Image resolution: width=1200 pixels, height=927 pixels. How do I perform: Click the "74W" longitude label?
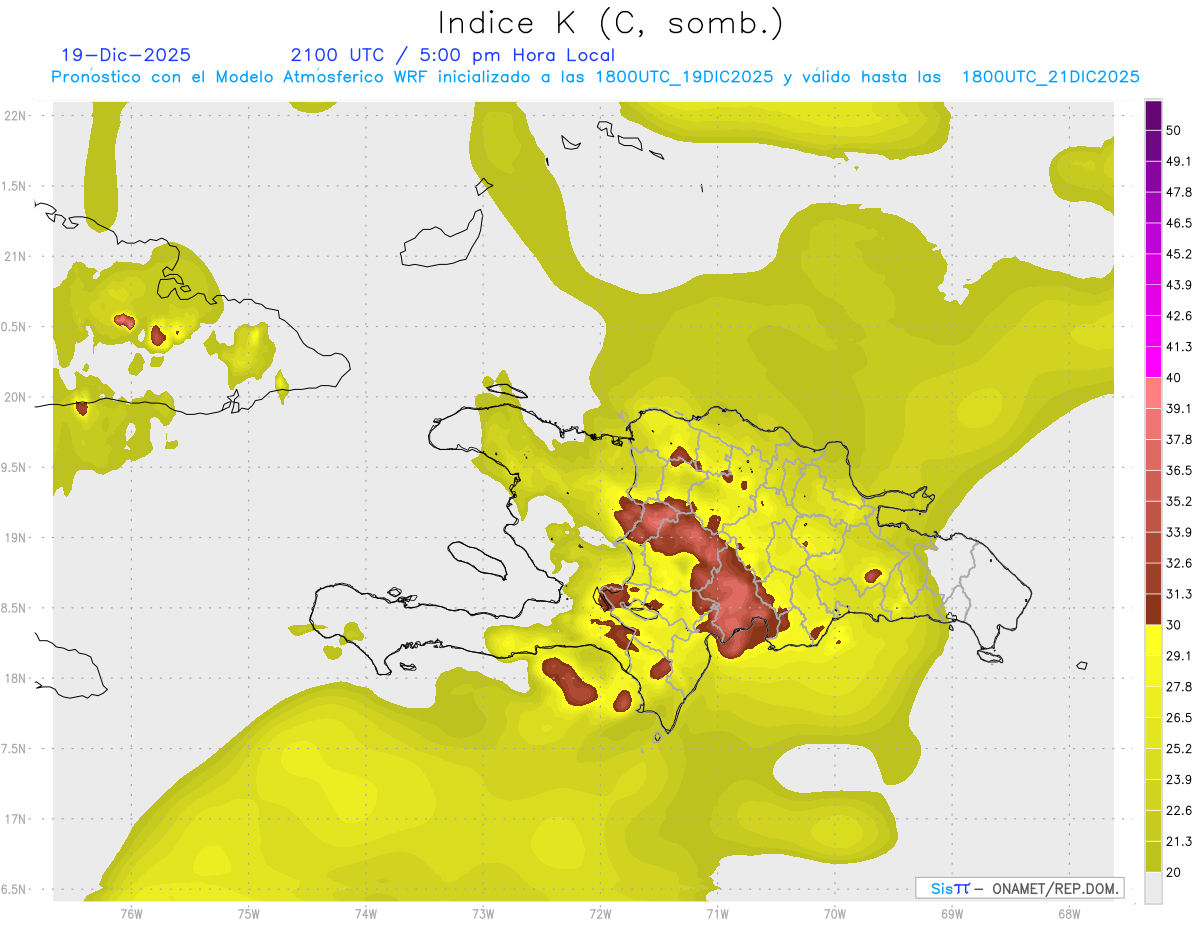pyautogui.click(x=366, y=912)
